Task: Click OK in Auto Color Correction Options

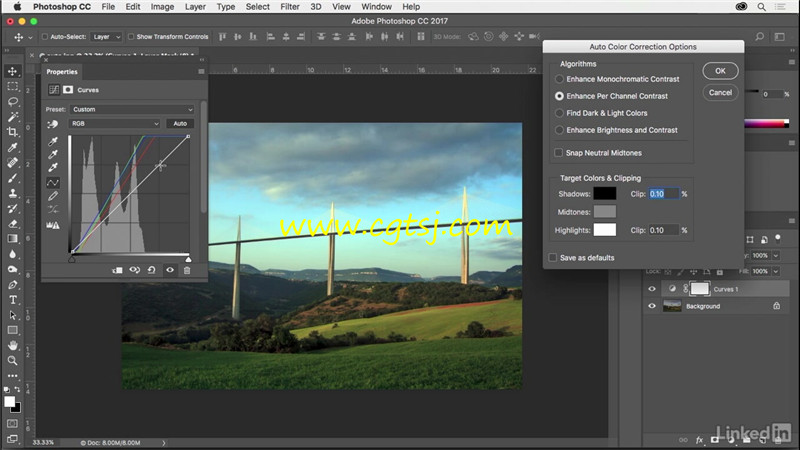Action: 720,71
